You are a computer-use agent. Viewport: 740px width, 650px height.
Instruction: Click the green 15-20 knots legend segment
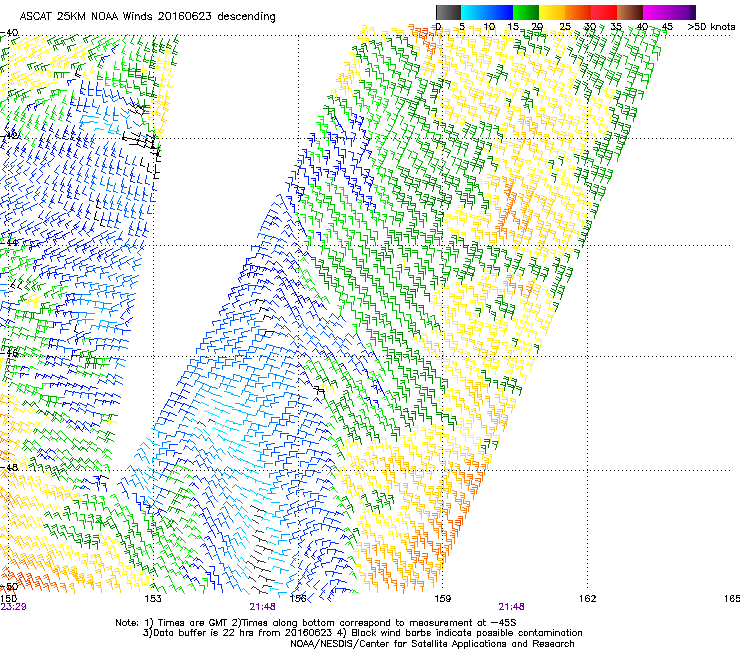pyautogui.click(x=526, y=12)
